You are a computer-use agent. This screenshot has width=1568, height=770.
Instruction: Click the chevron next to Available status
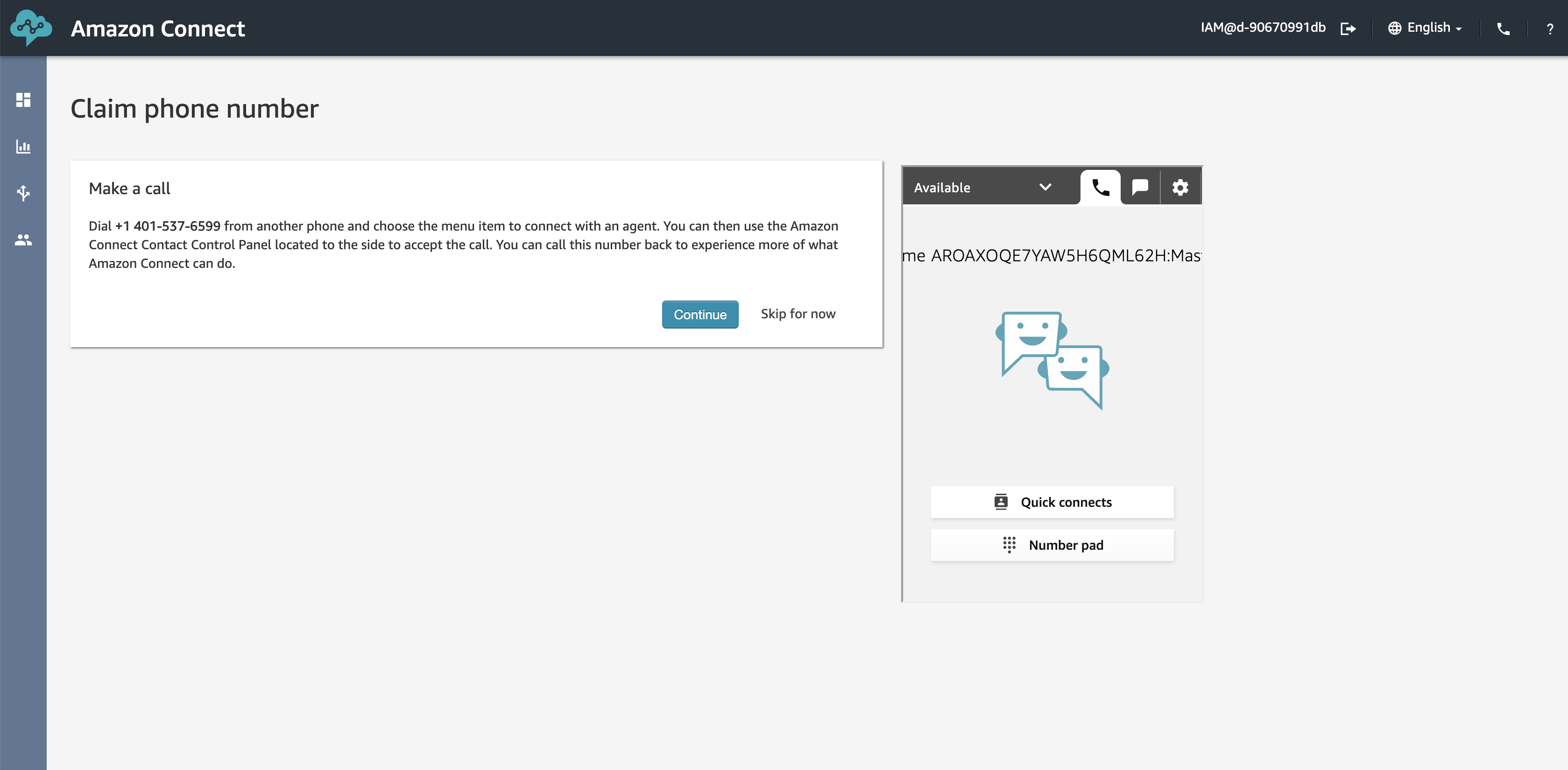(1045, 187)
